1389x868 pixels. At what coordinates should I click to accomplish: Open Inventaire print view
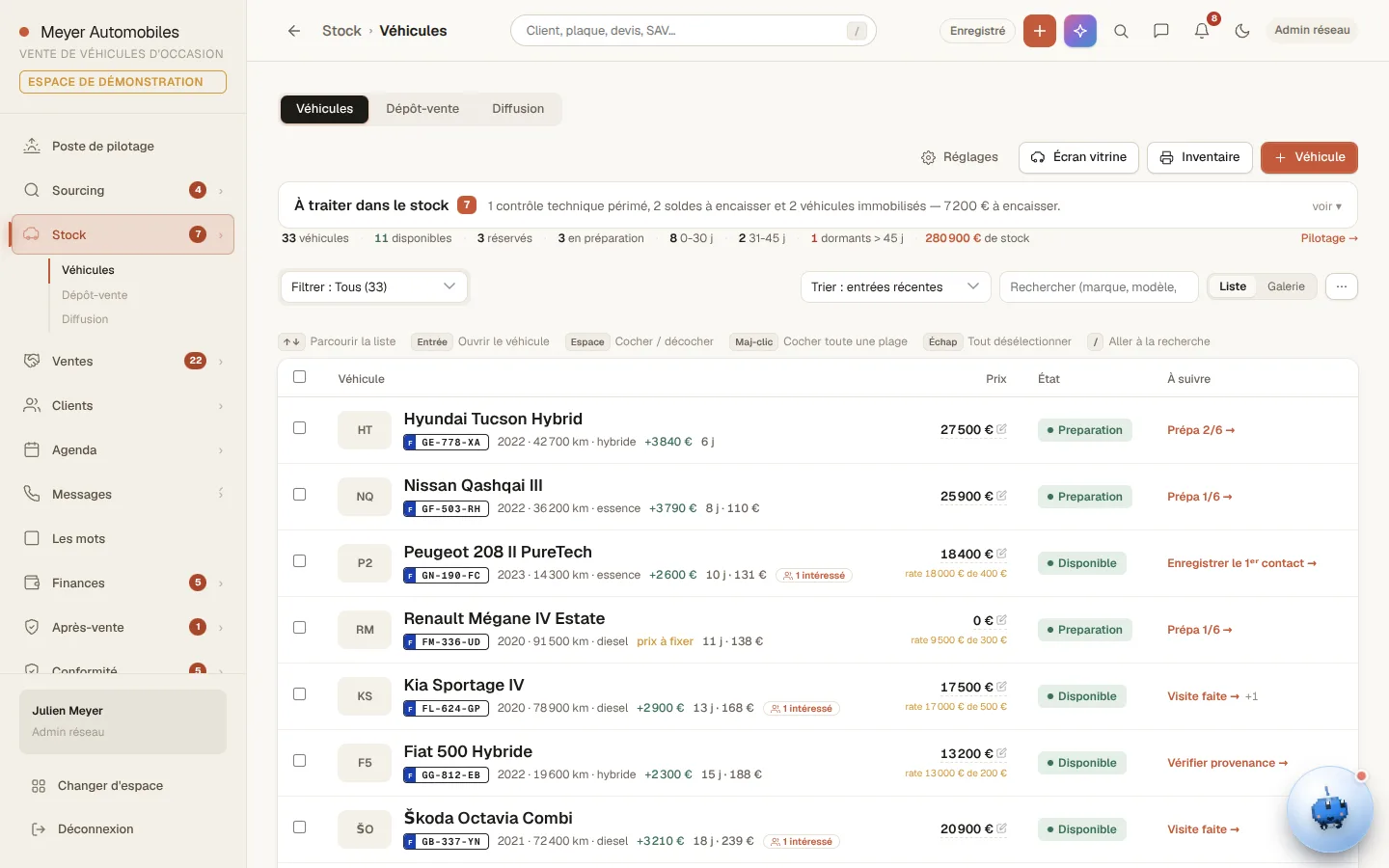1200,157
